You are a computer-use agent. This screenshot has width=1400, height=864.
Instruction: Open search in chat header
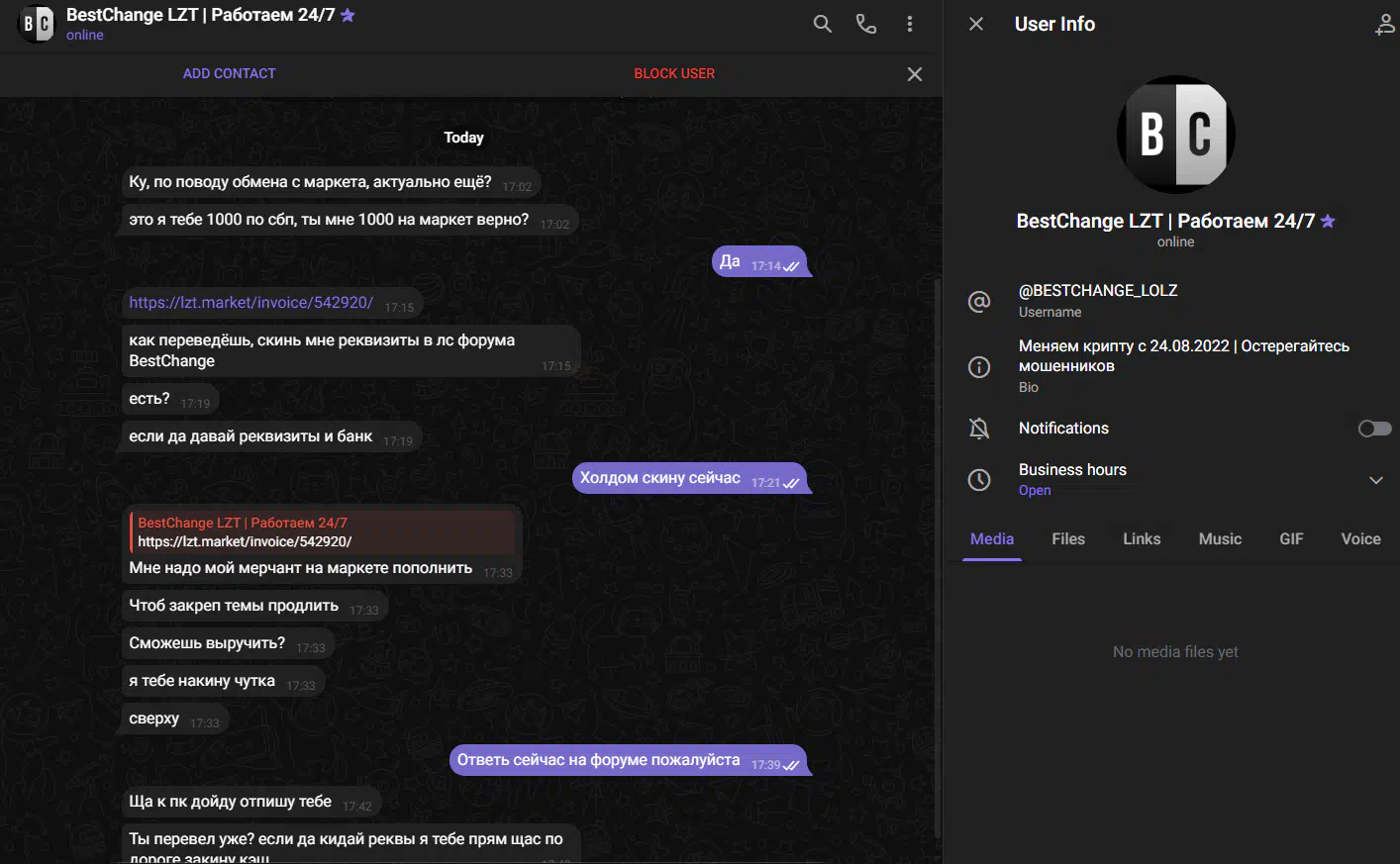pyautogui.click(x=822, y=24)
